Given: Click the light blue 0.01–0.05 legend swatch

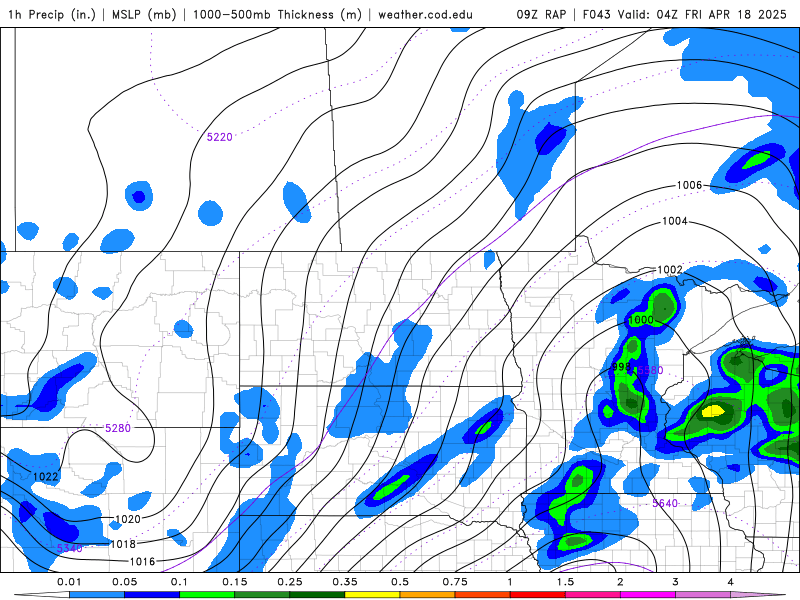Looking at the screenshot, I should [x=97, y=595].
